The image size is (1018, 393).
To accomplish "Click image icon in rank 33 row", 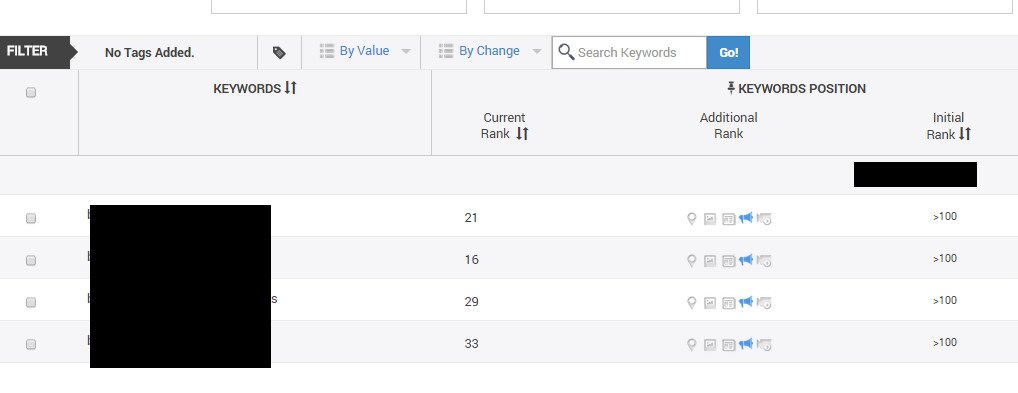I will point(710,344).
